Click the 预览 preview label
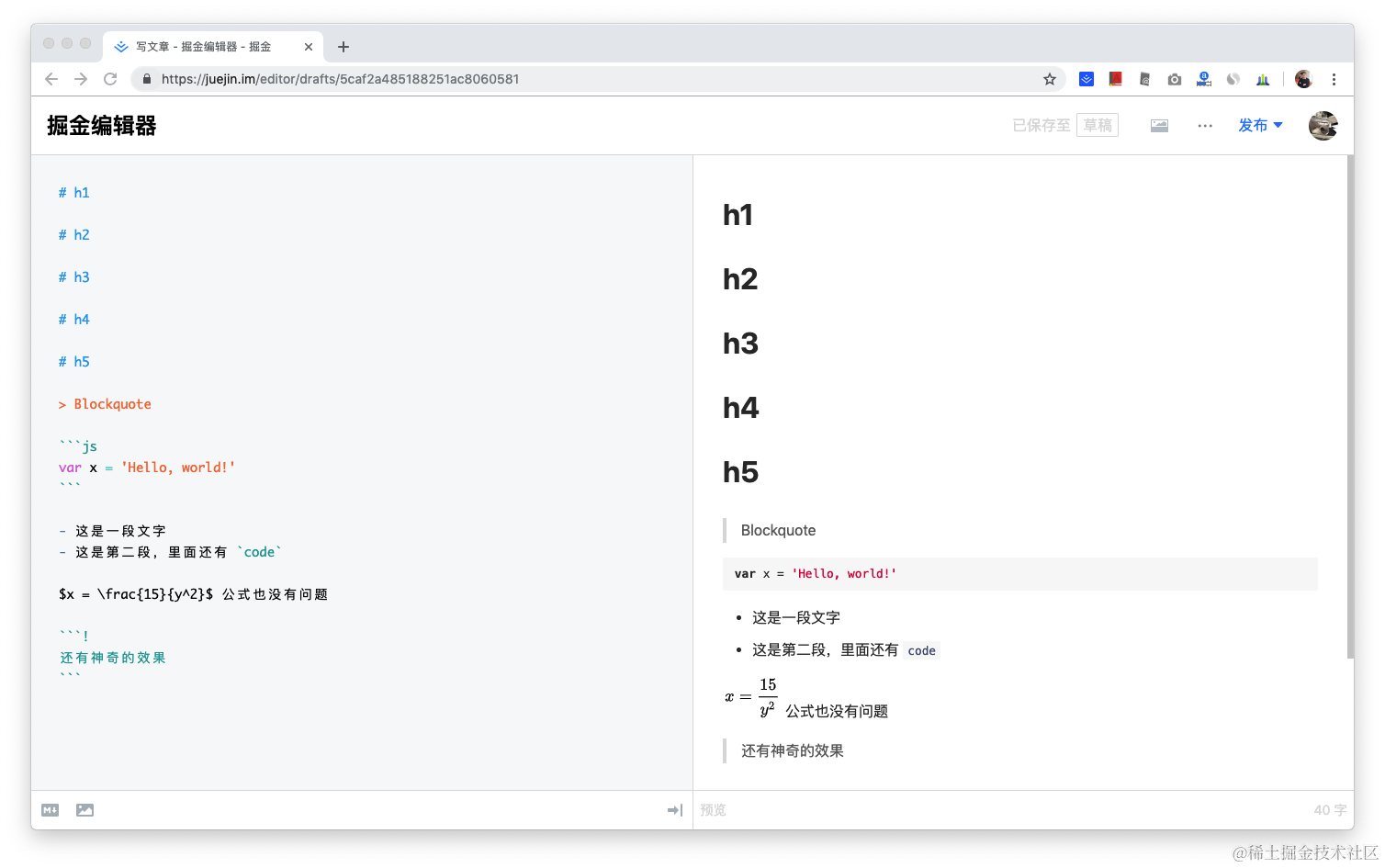This screenshot has width=1385, height=868. (713, 809)
